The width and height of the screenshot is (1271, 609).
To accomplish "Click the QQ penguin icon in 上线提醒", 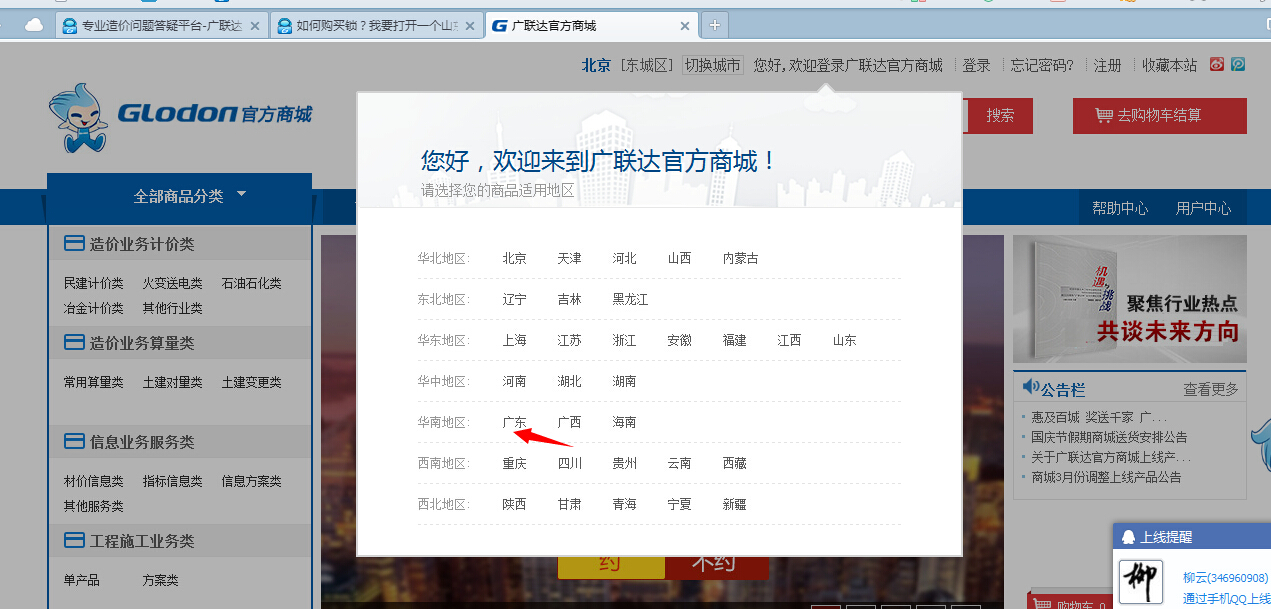I will tap(1128, 537).
